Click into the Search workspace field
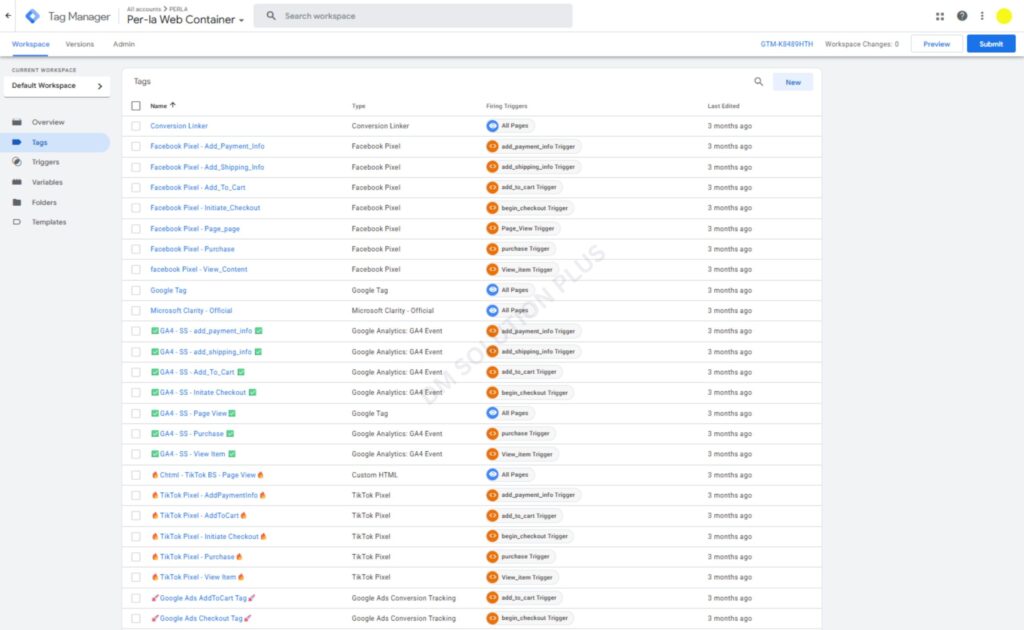The height and width of the screenshot is (630, 1024). [420, 16]
